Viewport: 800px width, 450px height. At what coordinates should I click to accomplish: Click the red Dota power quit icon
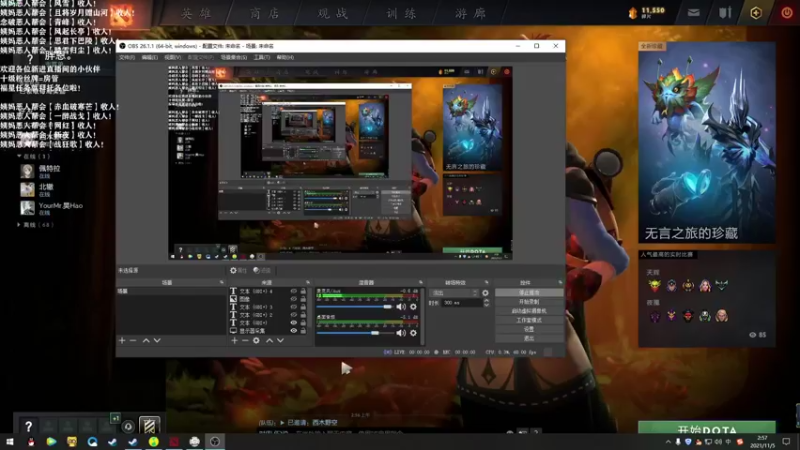787,13
